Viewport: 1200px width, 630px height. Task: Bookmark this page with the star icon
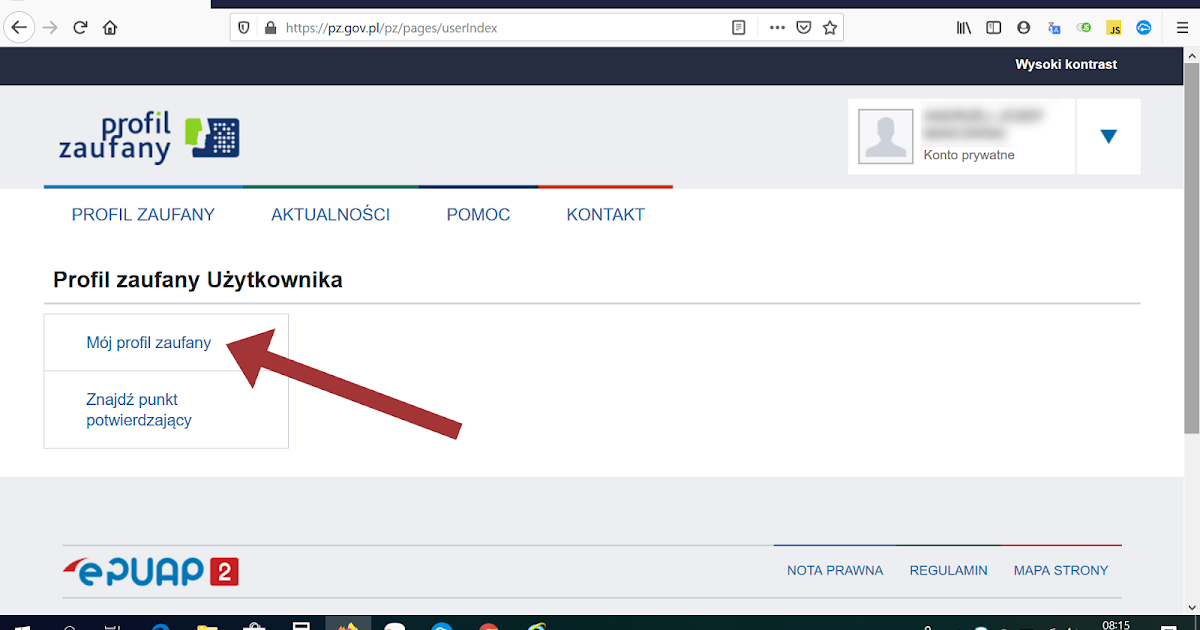830,27
